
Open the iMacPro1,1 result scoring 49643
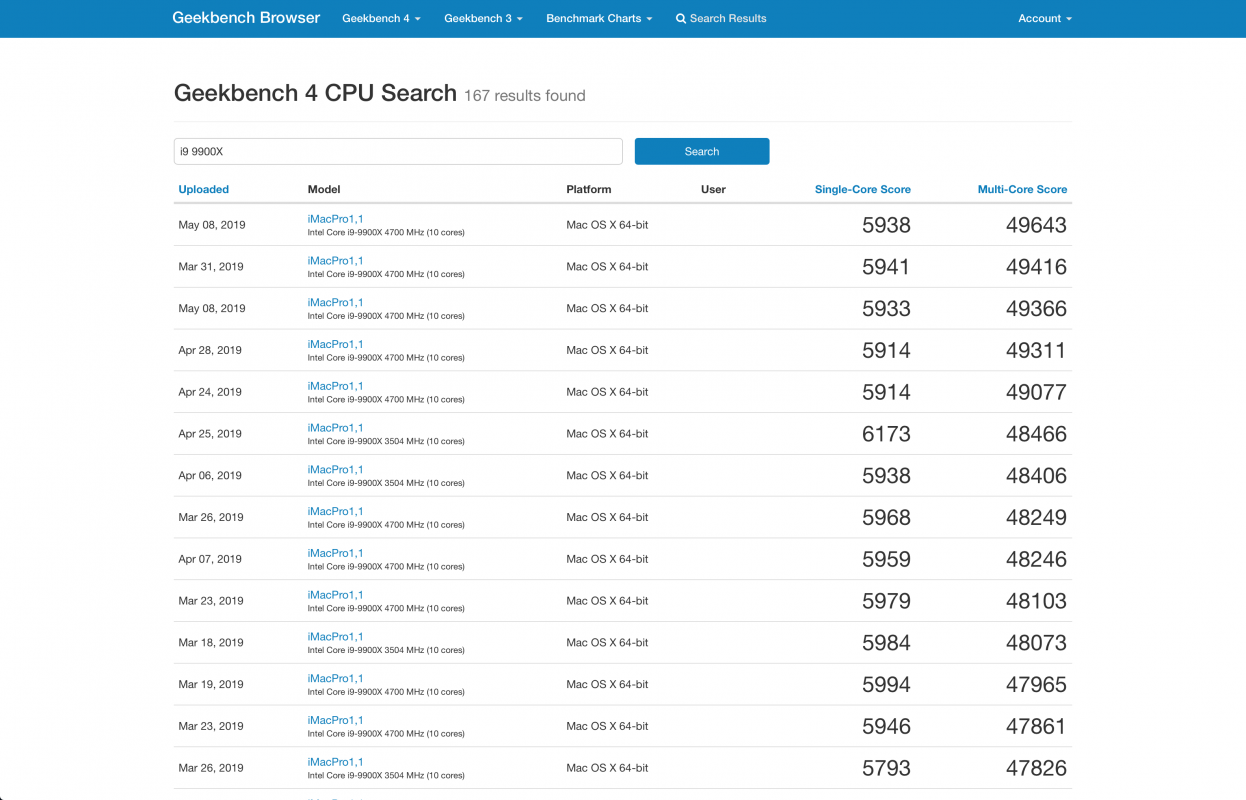[x=335, y=219]
